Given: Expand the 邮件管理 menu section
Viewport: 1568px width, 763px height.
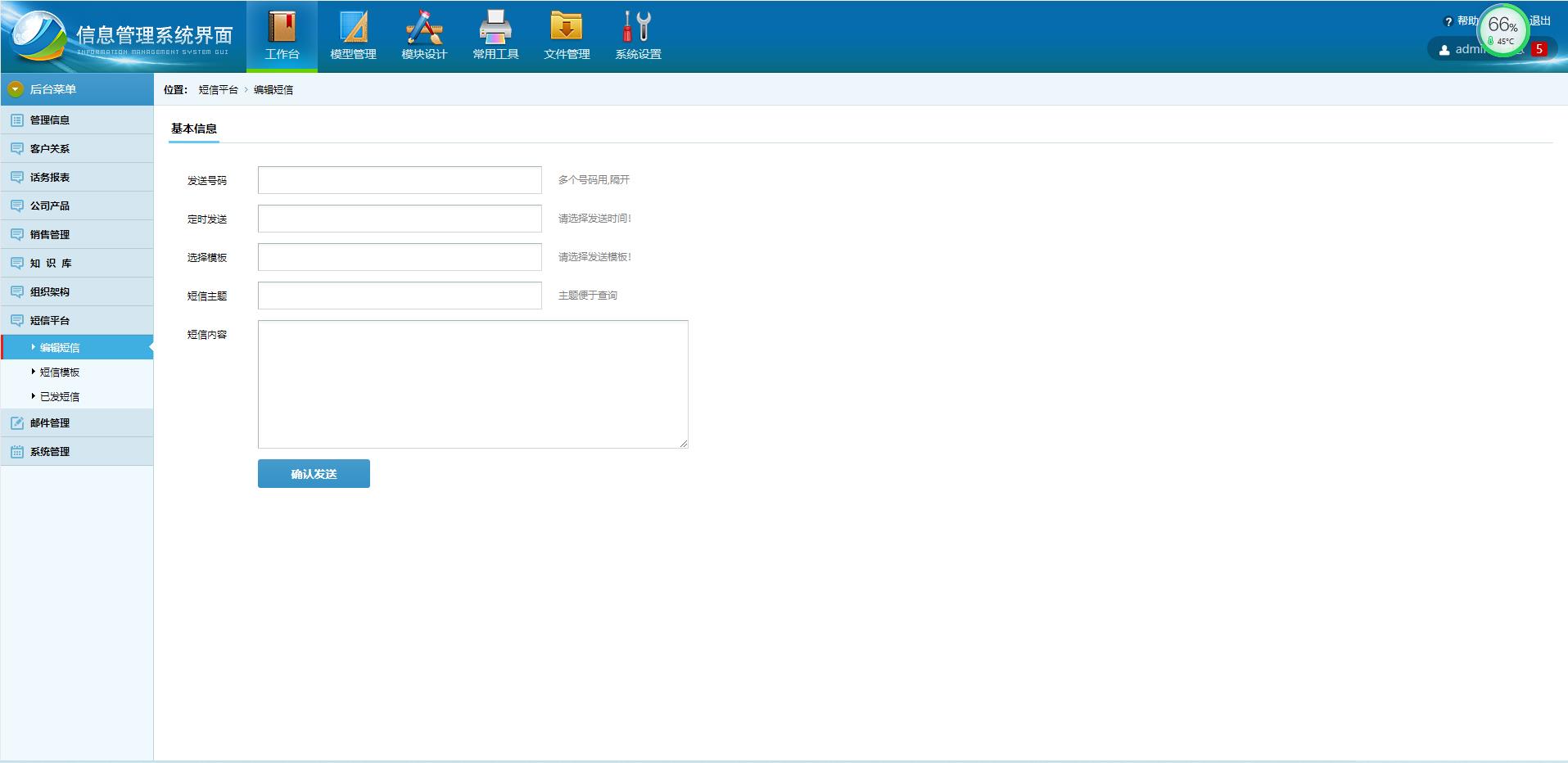Looking at the screenshot, I should coord(50,423).
